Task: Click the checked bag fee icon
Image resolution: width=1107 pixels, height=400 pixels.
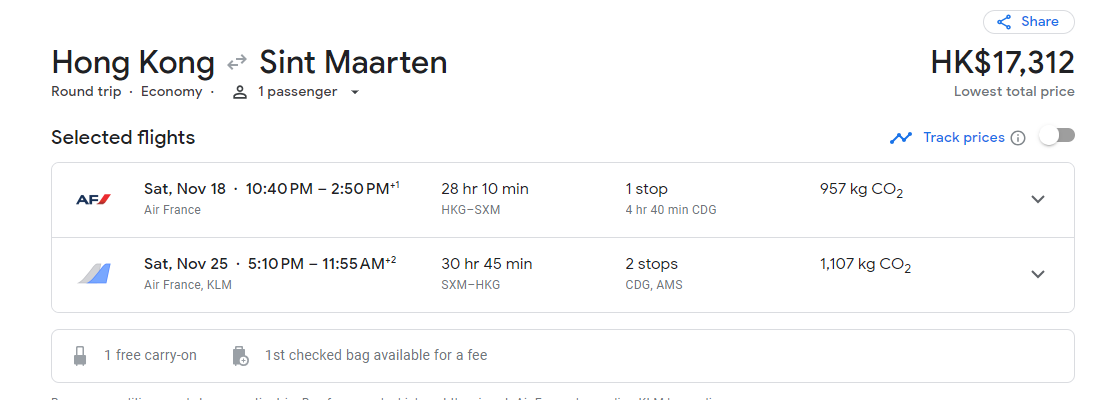Action: click(x=240, y=355)
